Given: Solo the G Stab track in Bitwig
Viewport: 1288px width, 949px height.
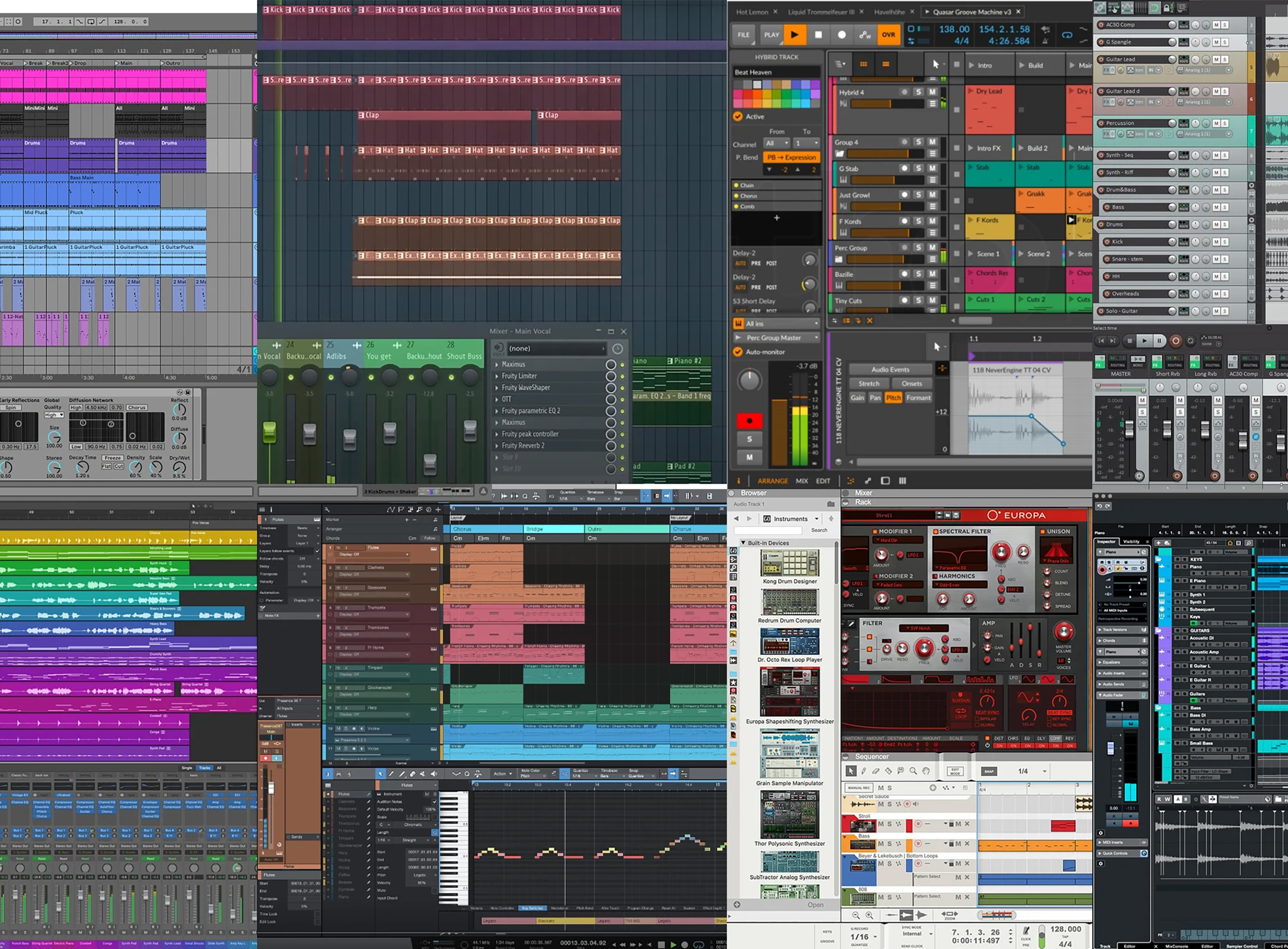Looking at the screenshot, I should click(918, 168).
